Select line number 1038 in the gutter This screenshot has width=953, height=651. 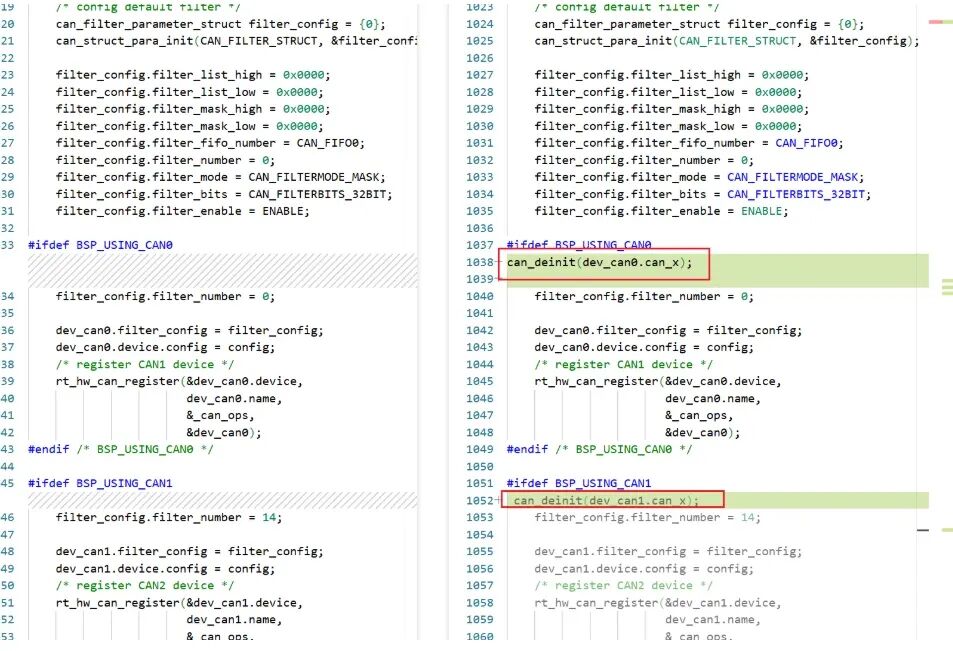480,263
